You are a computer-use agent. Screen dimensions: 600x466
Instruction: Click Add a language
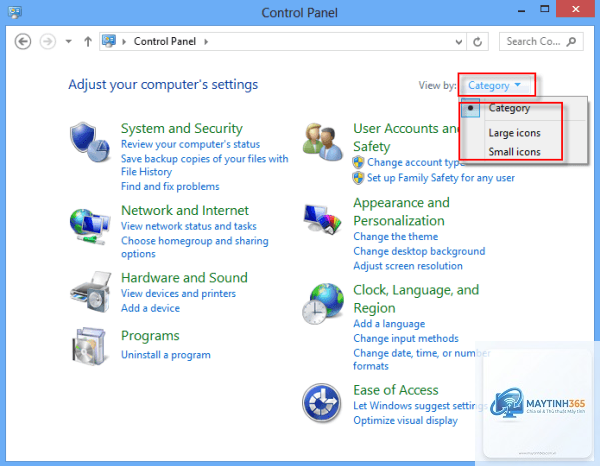coord(389,324)
